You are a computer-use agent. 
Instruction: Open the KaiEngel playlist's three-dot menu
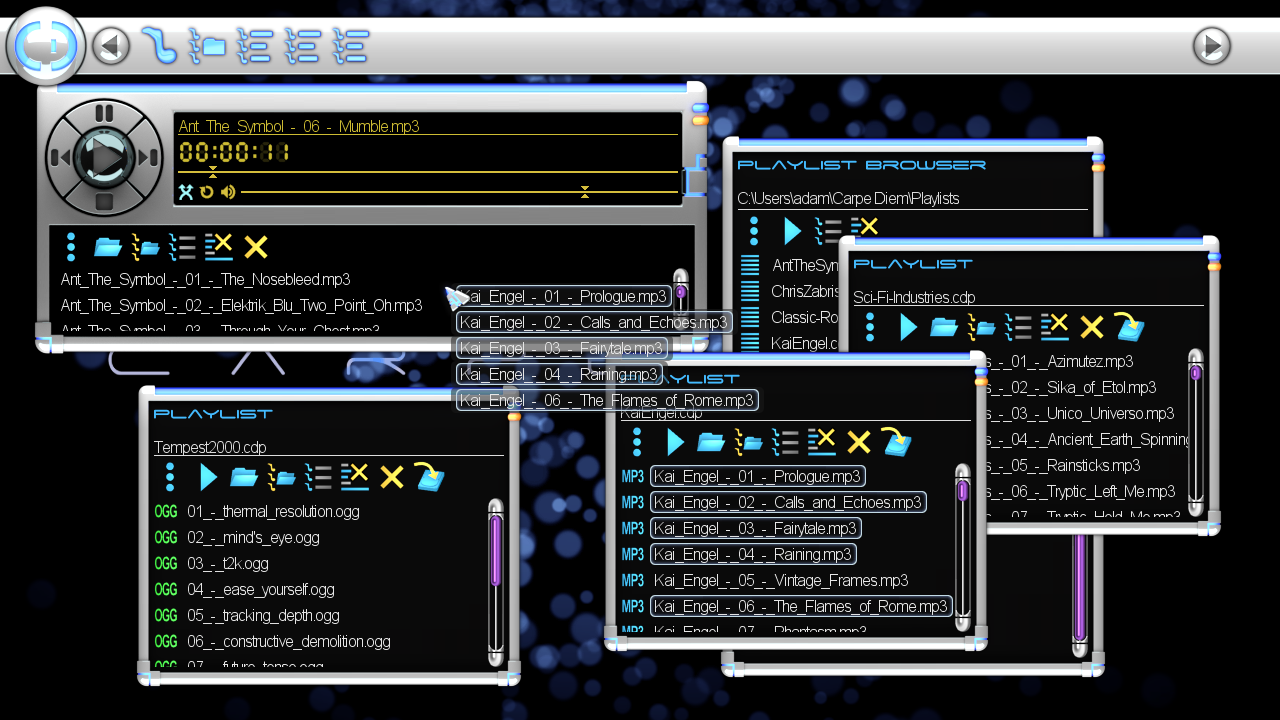[x=637, y=442]
